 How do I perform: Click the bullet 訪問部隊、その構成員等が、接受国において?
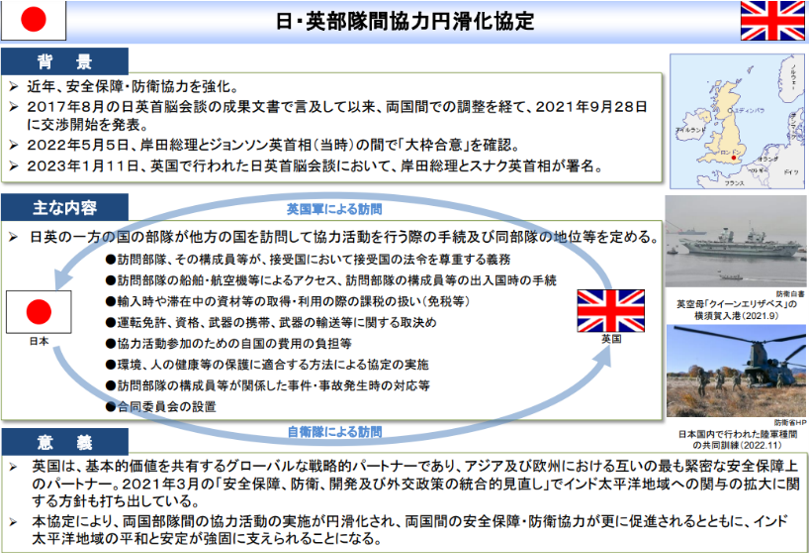pyautogui.click(x=308, y=259)
